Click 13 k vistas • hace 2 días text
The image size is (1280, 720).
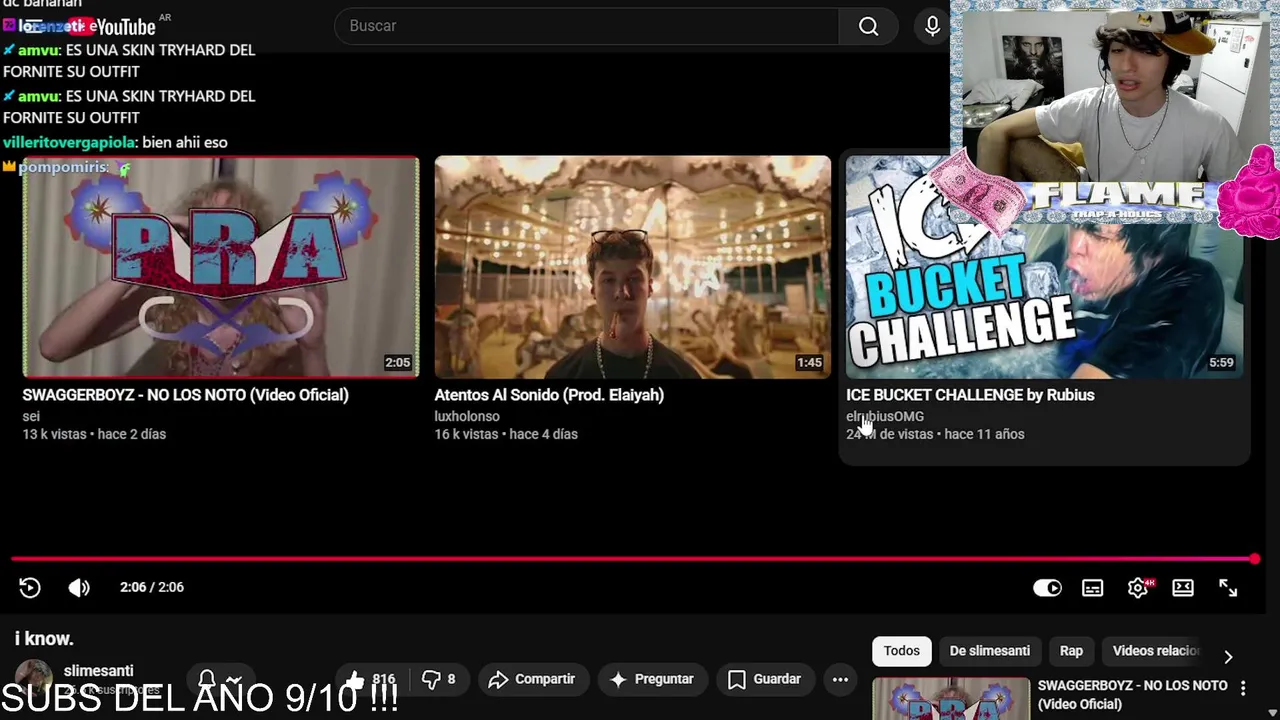pos(94,434)
